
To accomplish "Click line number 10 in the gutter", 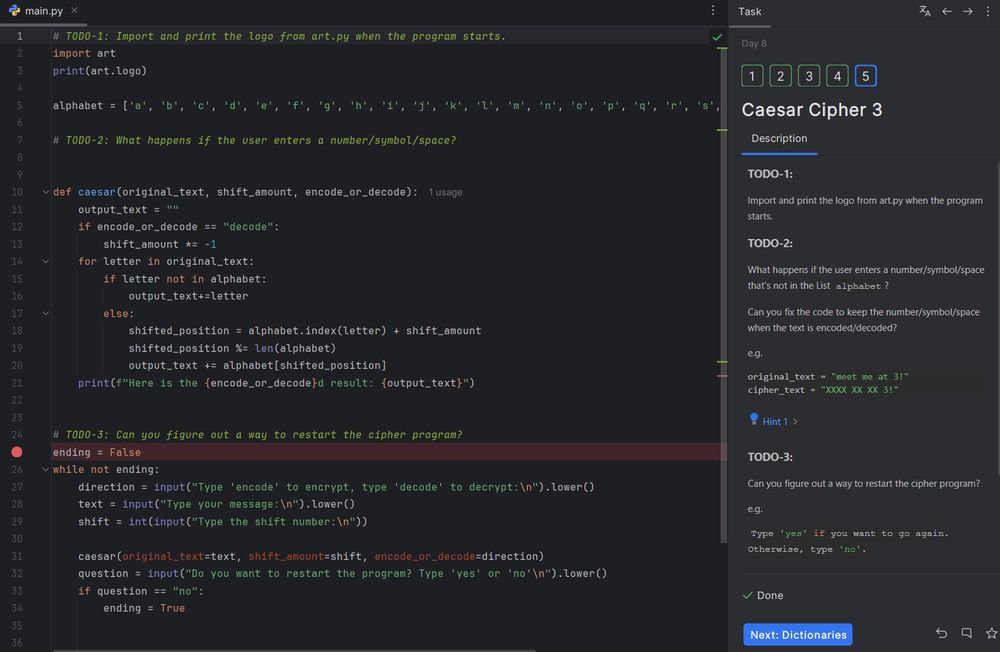I will coord(17,192).
